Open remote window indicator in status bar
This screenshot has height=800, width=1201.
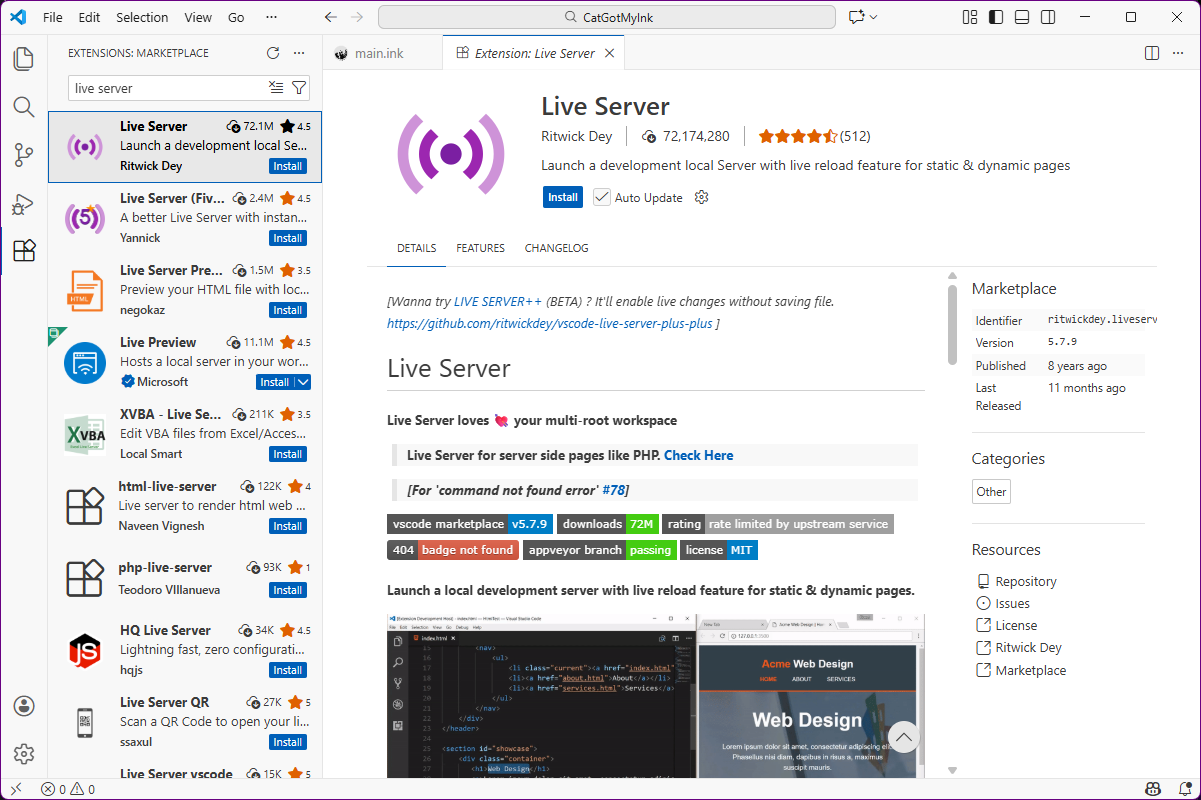(x=15, y=789)
